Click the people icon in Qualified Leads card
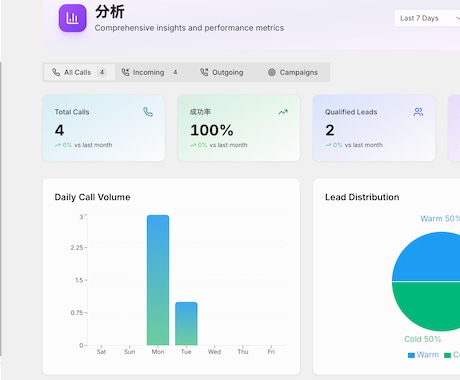This screenshot has height=380, width=460. [418, 112]
